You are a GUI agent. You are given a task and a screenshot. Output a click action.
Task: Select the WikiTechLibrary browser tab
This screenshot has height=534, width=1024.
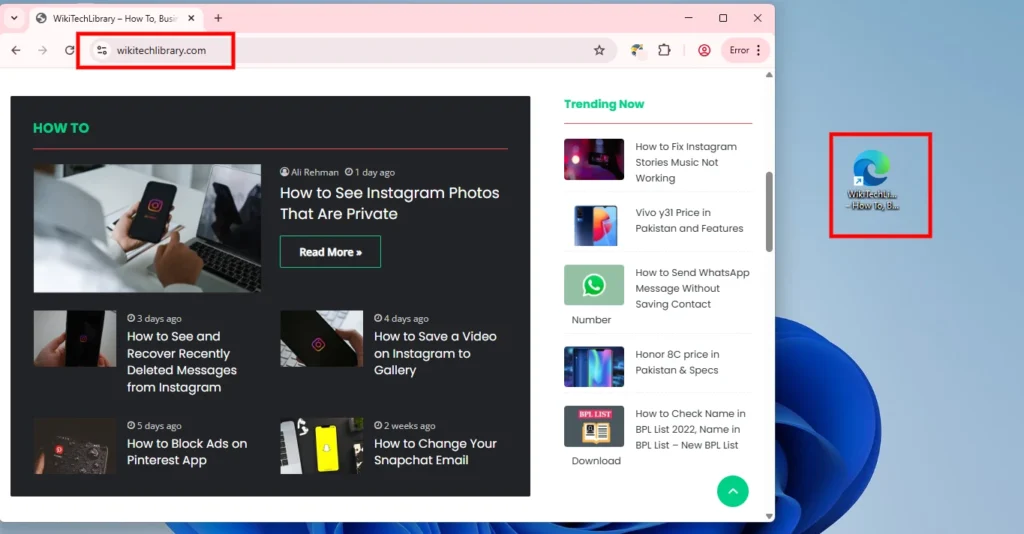click(116, 18)
